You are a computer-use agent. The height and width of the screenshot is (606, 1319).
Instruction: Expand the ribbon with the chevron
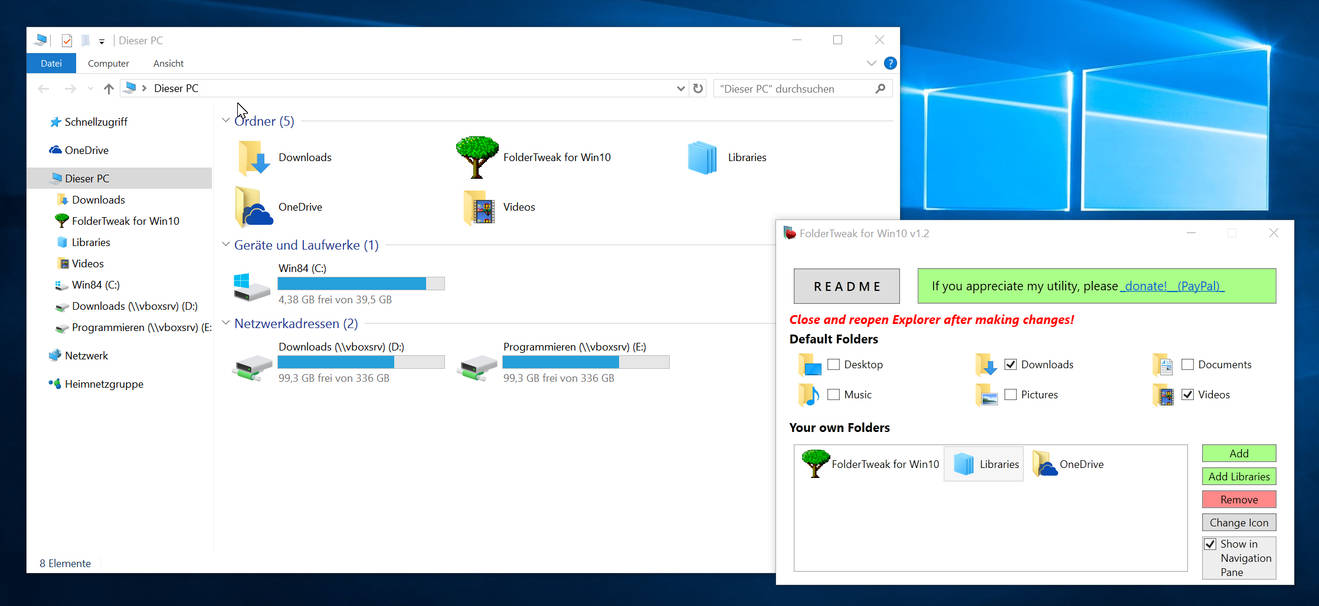pyautogui.click(x=871, y=63)
